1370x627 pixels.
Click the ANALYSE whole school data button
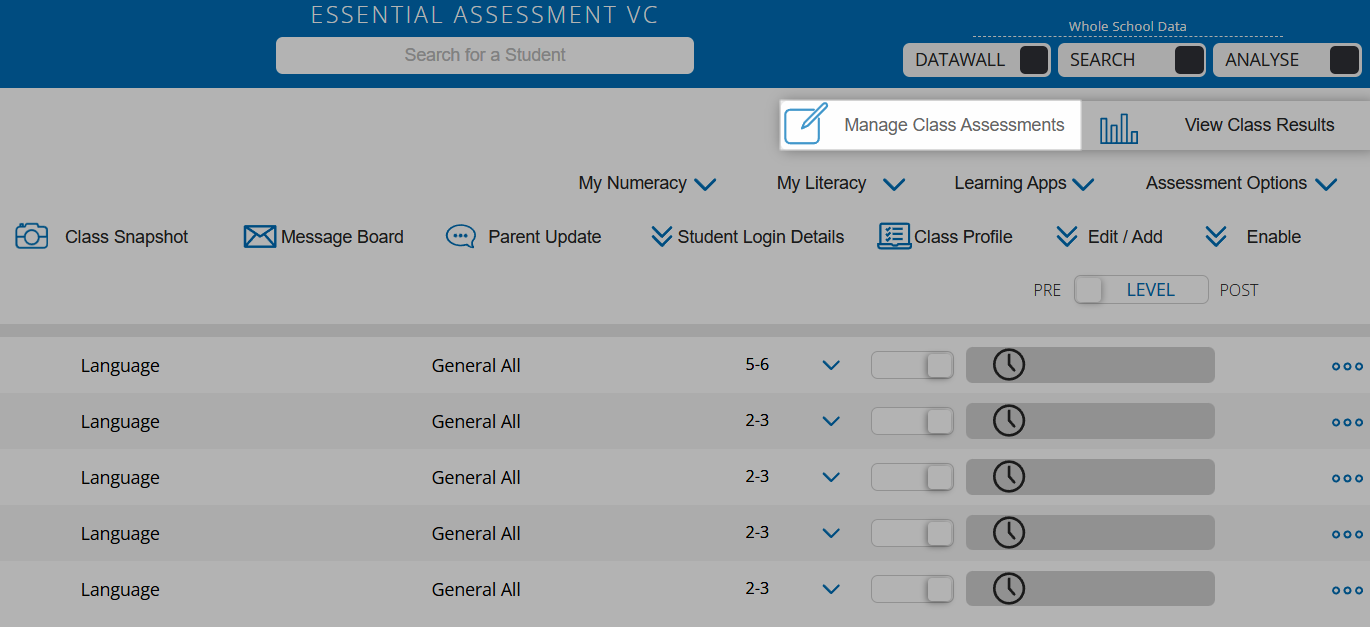pyautogui.click(x=1287, y=60)
